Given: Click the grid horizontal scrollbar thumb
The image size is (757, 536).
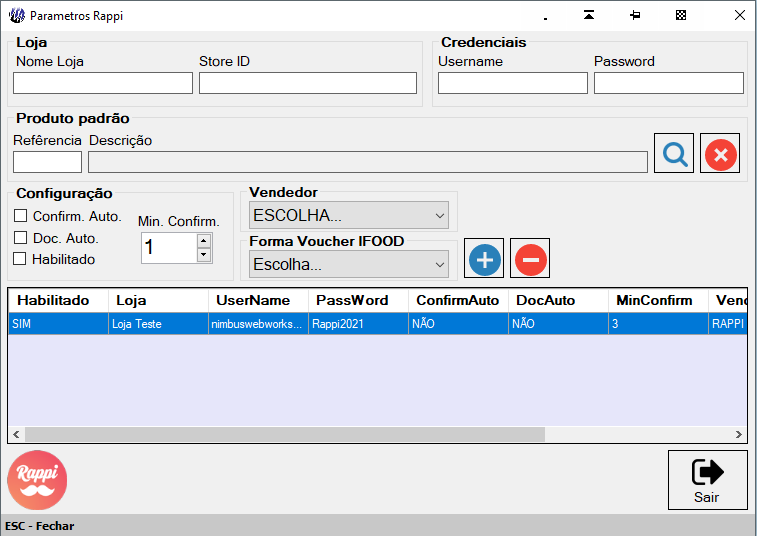Looking at the screenshot, I should (285, 434).
